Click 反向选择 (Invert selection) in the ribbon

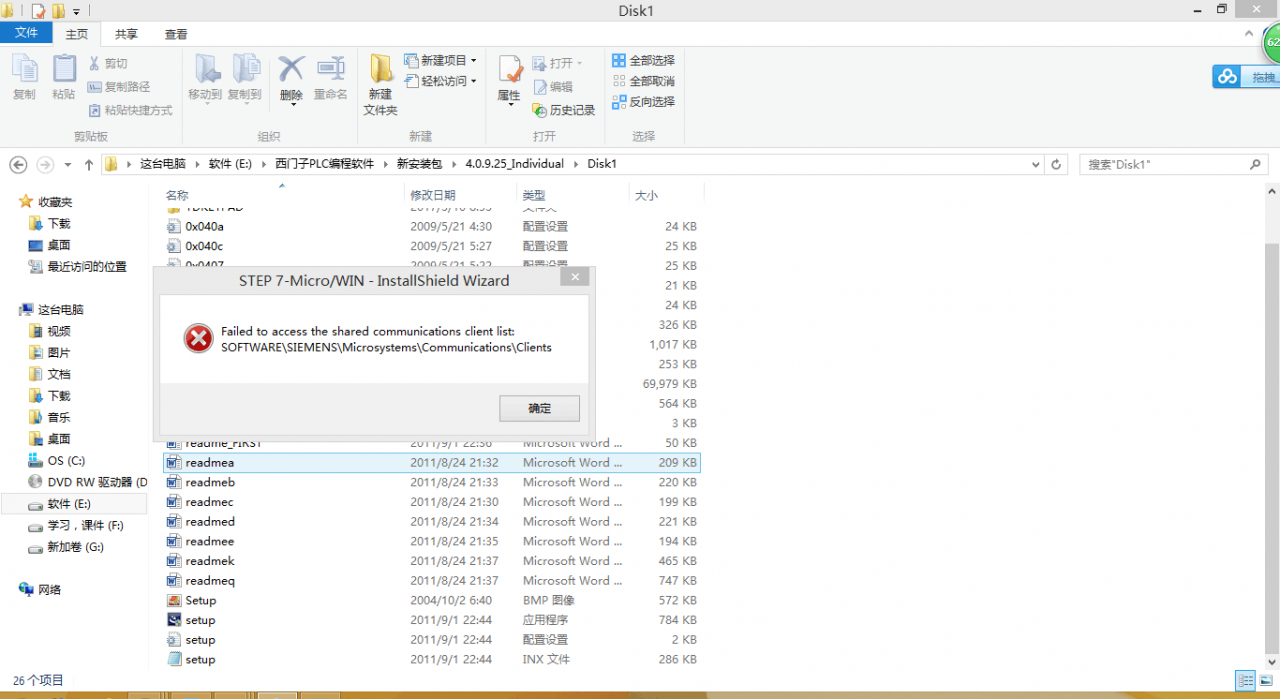643,102
